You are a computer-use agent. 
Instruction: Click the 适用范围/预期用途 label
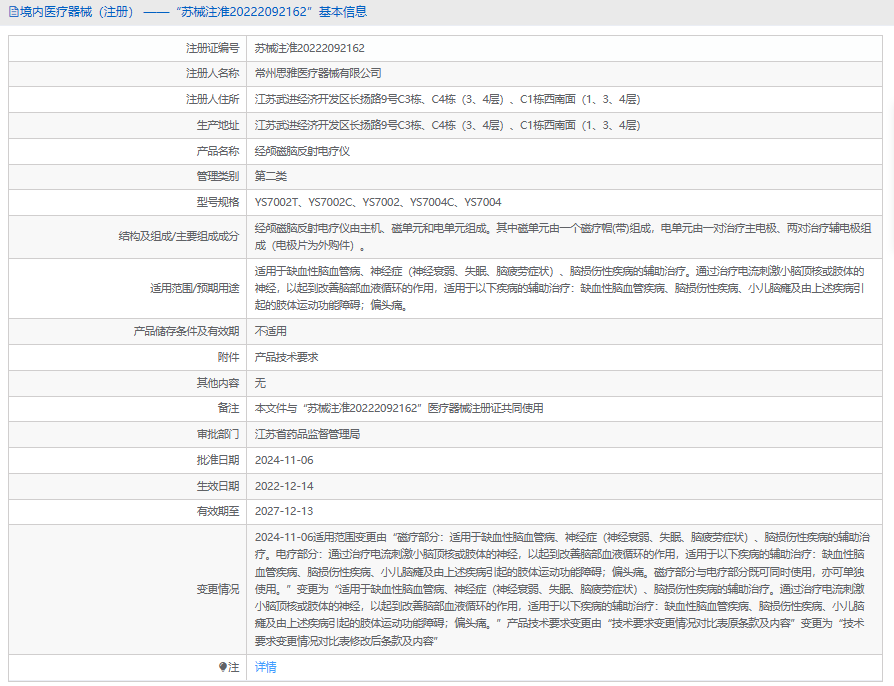(x=195, y=288)
